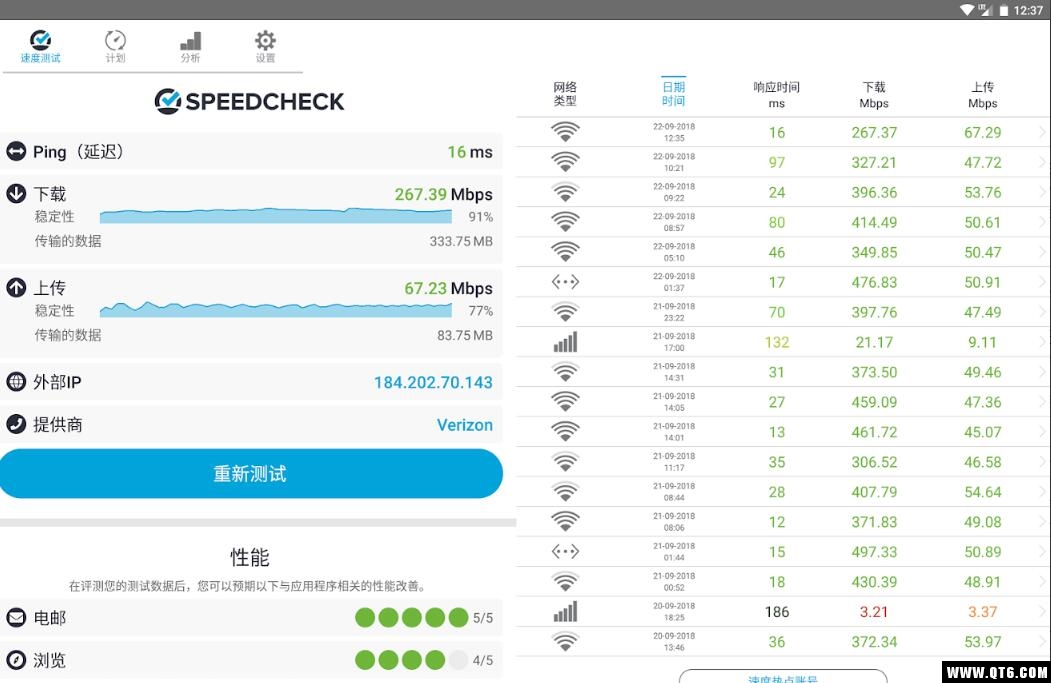
Task: Expand details chevron for 461.72 Mbps row
Action: (x=1042, y=432)
